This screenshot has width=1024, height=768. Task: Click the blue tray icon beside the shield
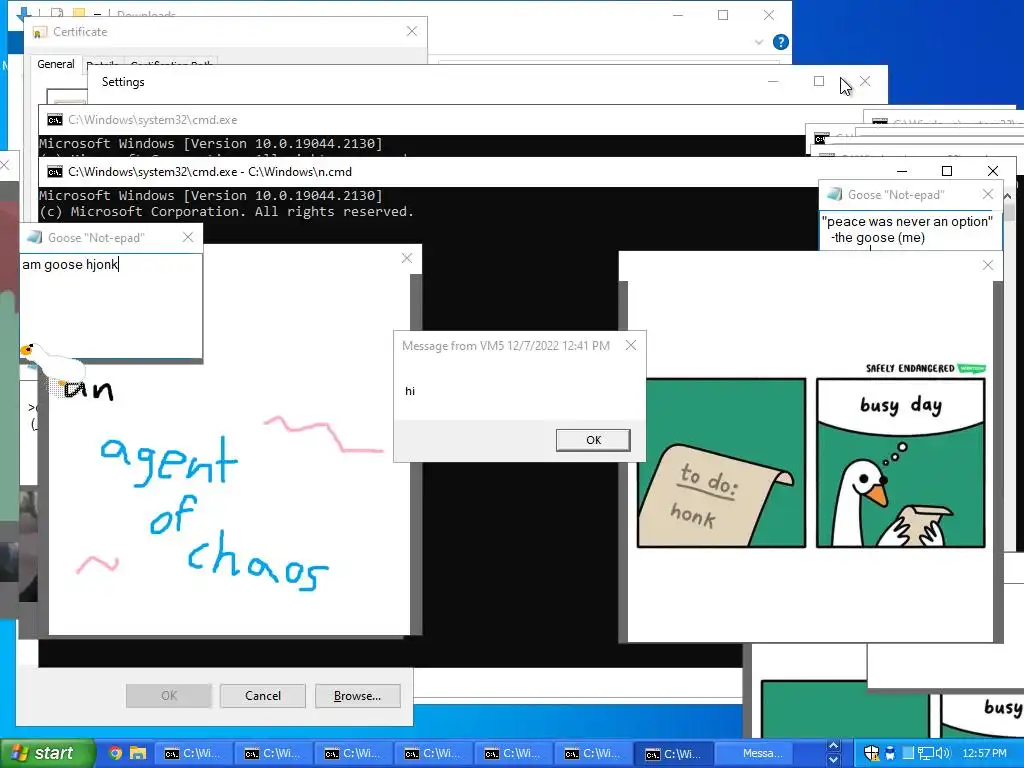click(x=889, y=753)
